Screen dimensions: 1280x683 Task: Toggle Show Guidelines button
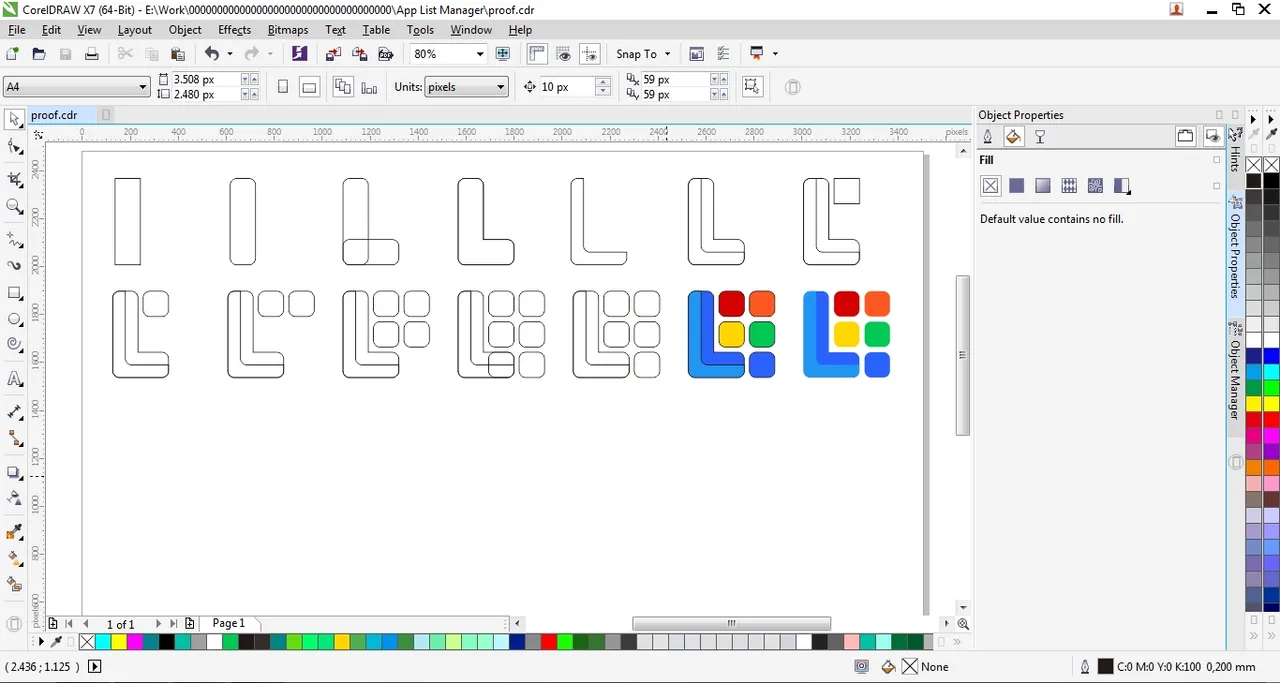tap(590, 54)
